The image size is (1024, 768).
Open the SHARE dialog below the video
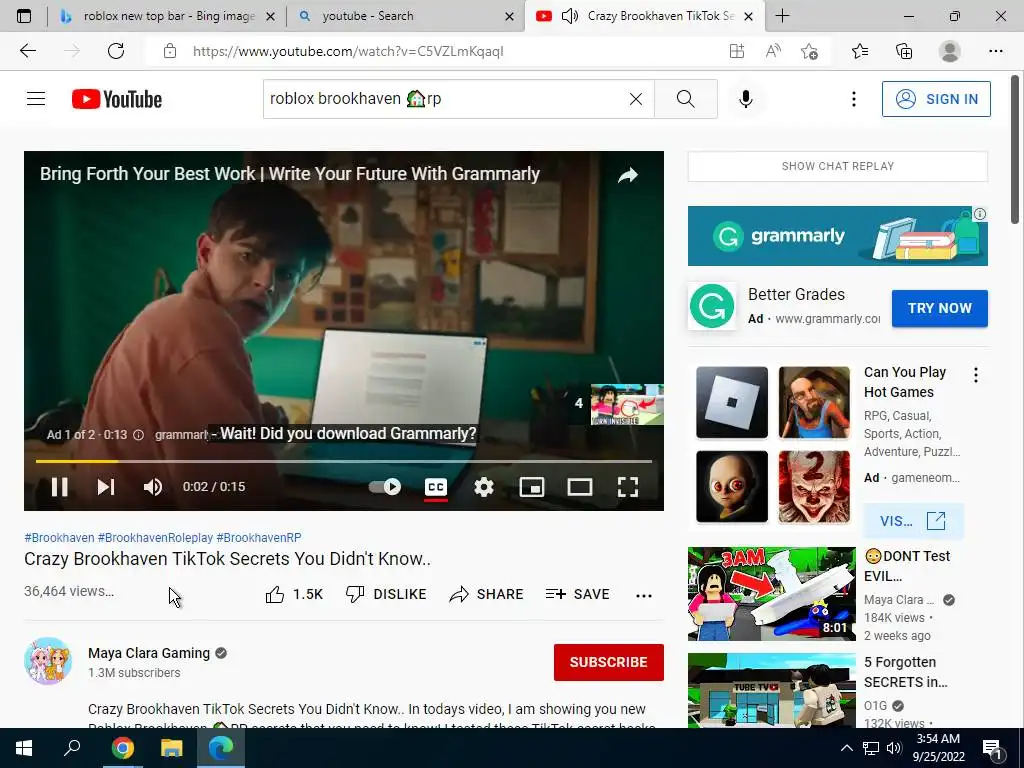(487, 594)
